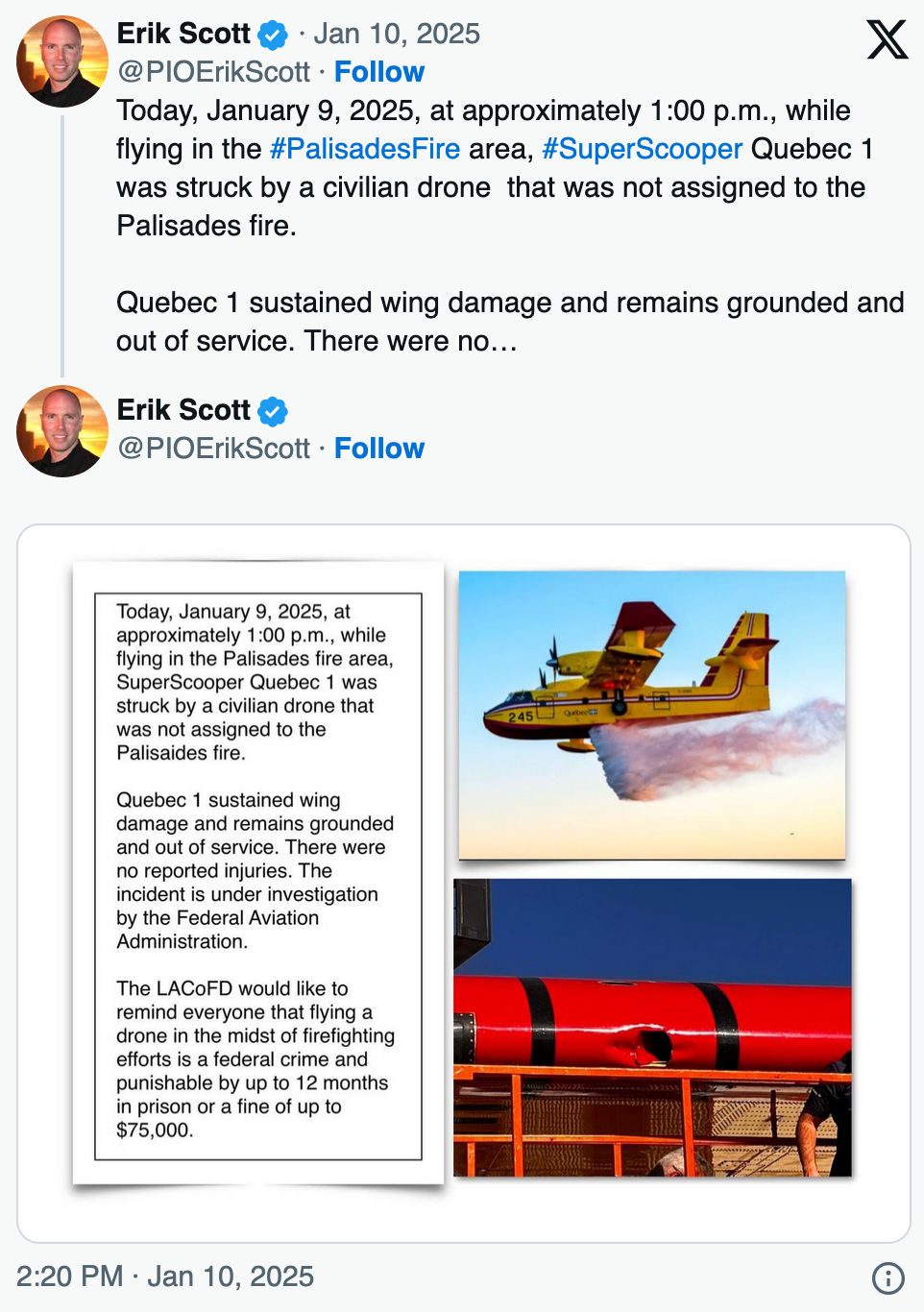
Task: Click the top Erik Scott display name
Action: [183, 34]
